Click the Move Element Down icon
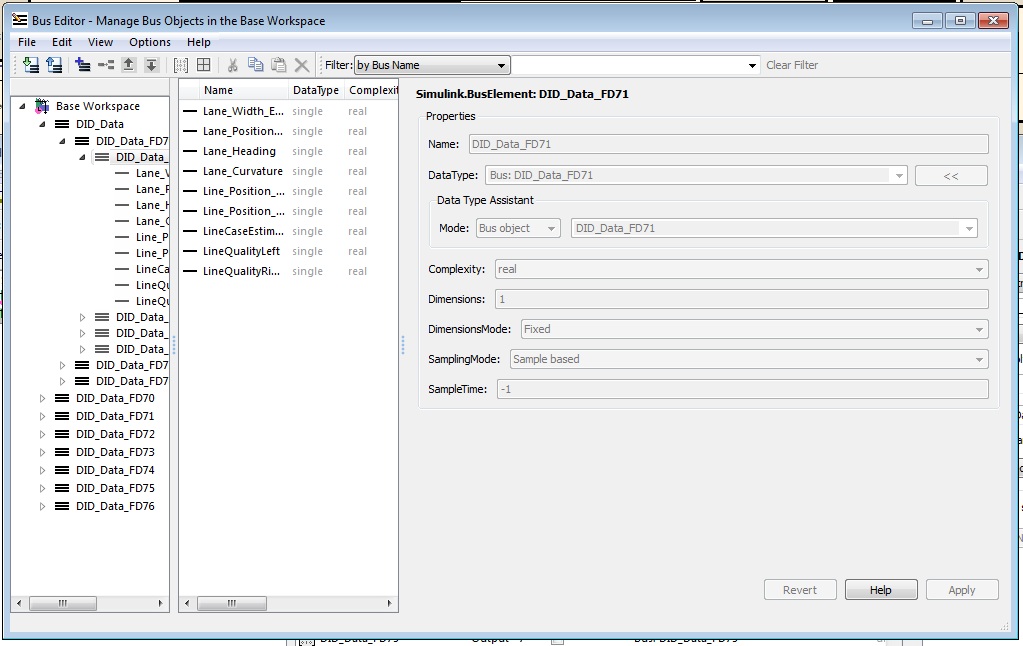The width and height of the screenshot is (1023, 646). pyautogui.click(x=151, y=65)
